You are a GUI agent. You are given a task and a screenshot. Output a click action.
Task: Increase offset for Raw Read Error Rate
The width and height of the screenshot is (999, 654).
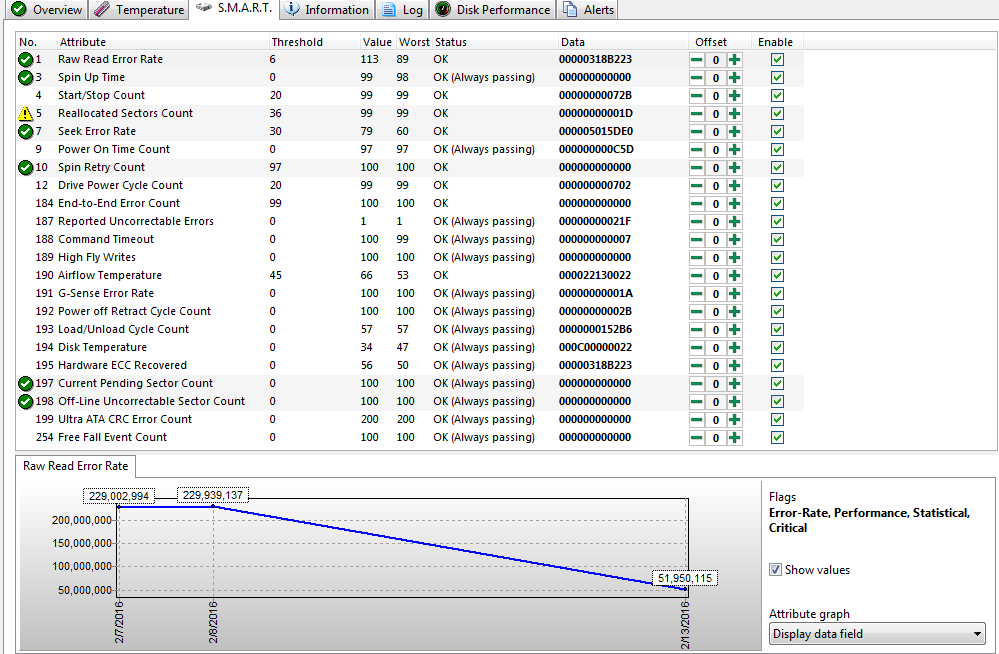[x=735, y=60]
